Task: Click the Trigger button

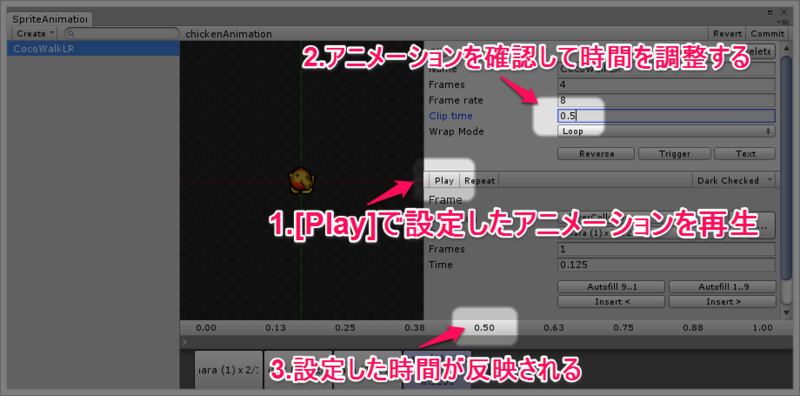Action: coord(674,154)
